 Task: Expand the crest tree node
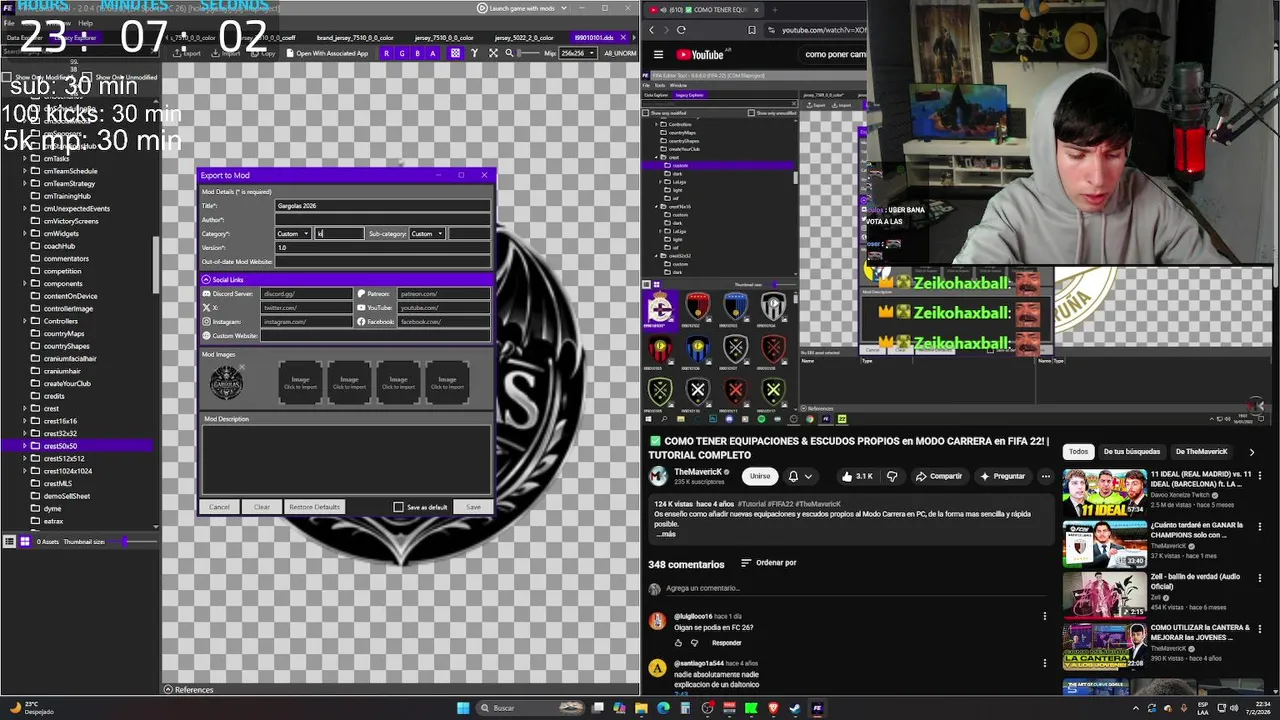(x=25, y=408)
